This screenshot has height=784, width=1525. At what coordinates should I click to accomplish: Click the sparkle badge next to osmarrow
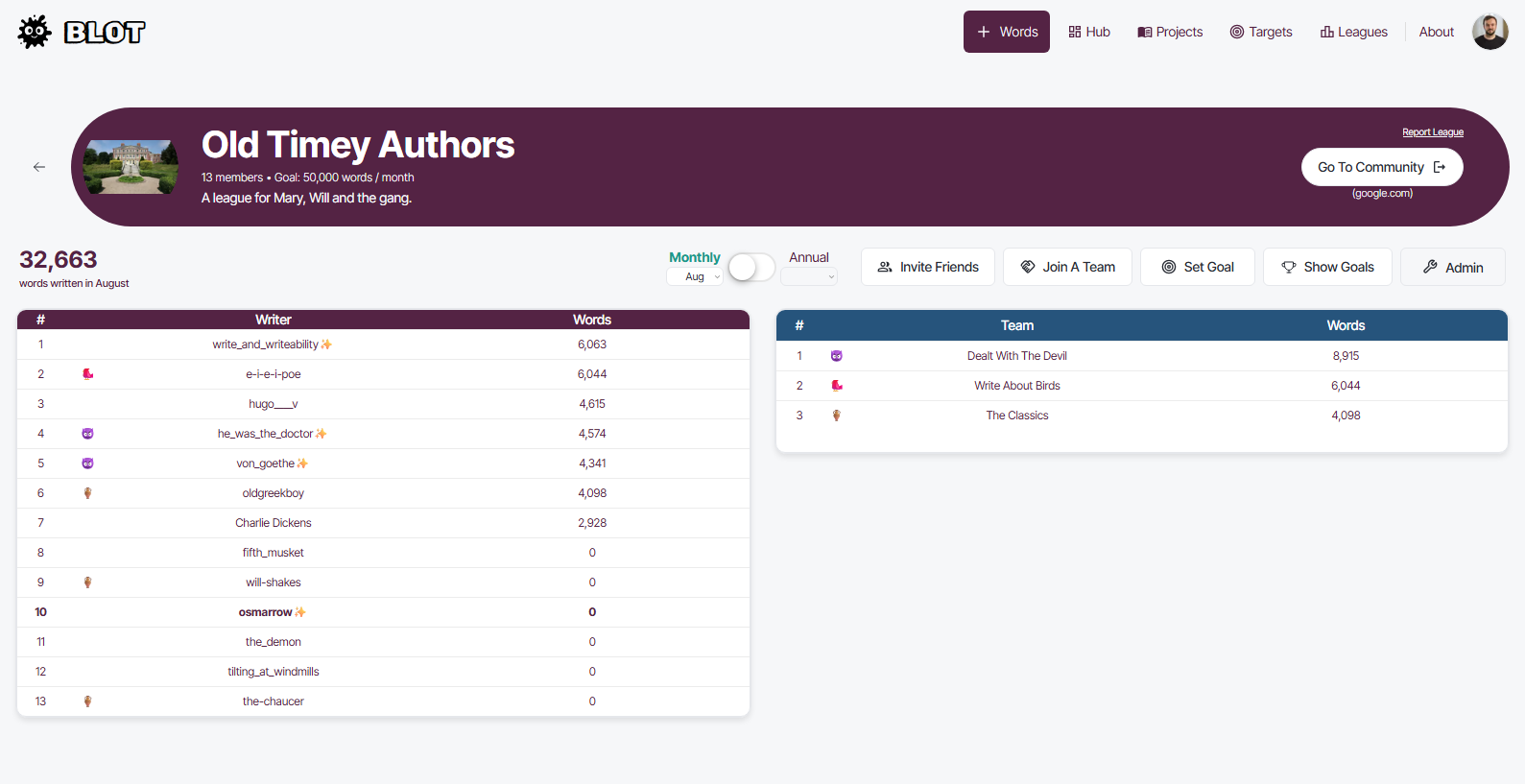[300, 612]
